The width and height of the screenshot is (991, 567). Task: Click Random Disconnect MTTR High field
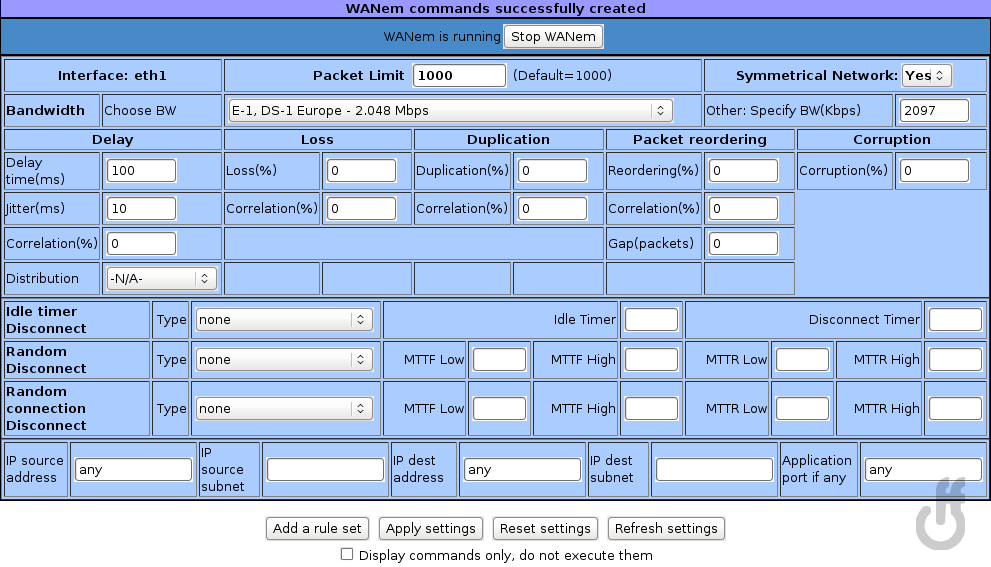[x=955, y=360]
